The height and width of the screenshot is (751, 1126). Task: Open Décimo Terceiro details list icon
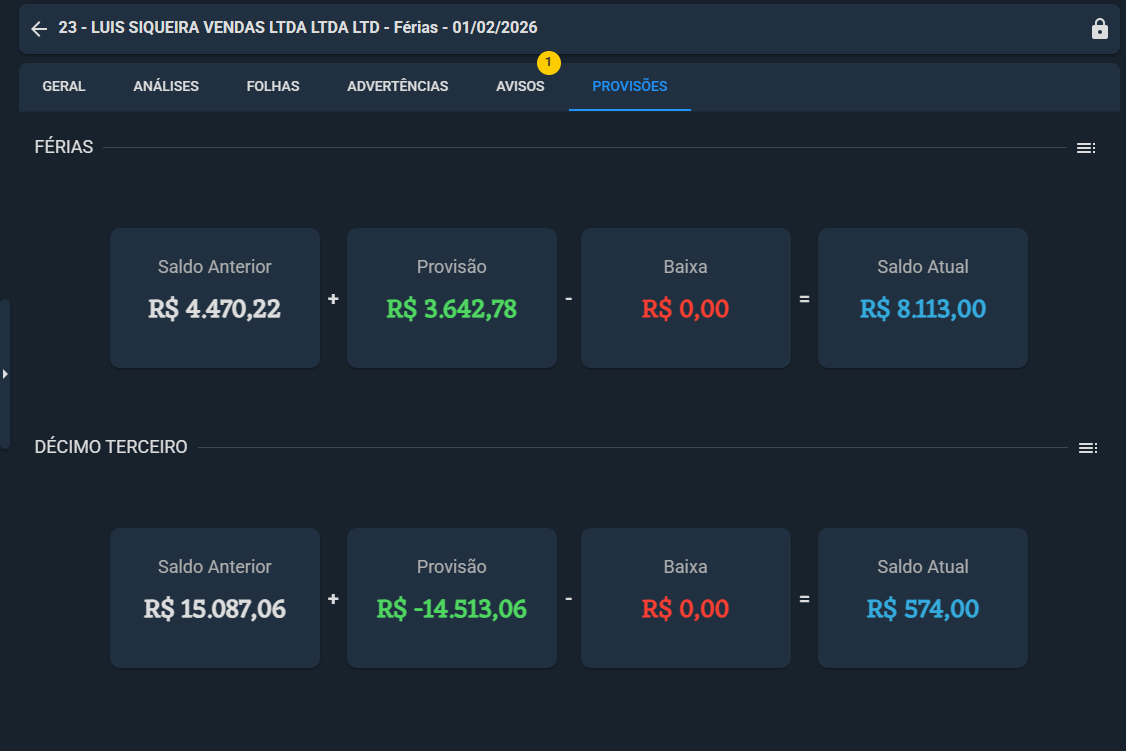coord(1087,448)
